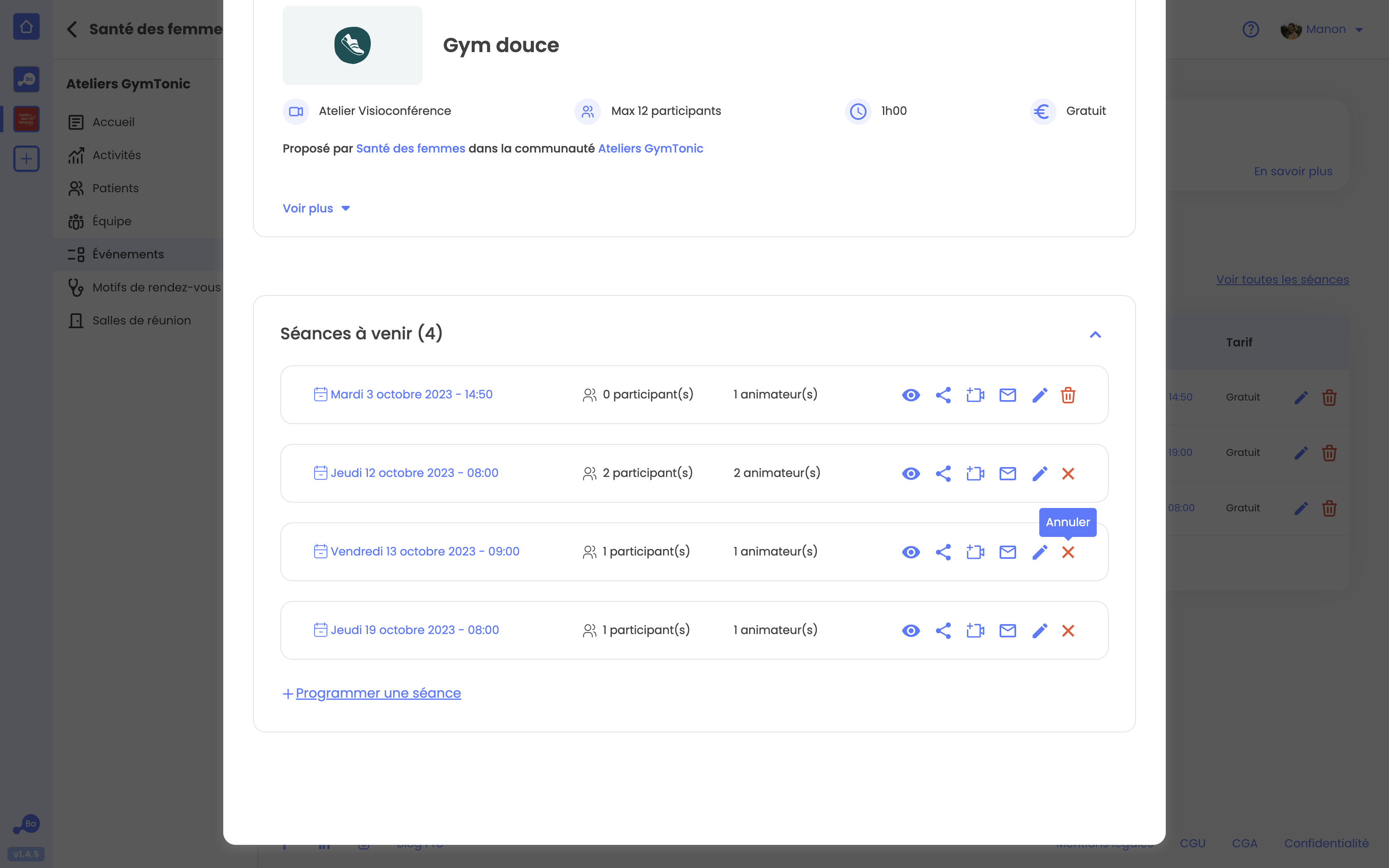Send email for Vendredi 13 octobre session

coord(1007,552)
